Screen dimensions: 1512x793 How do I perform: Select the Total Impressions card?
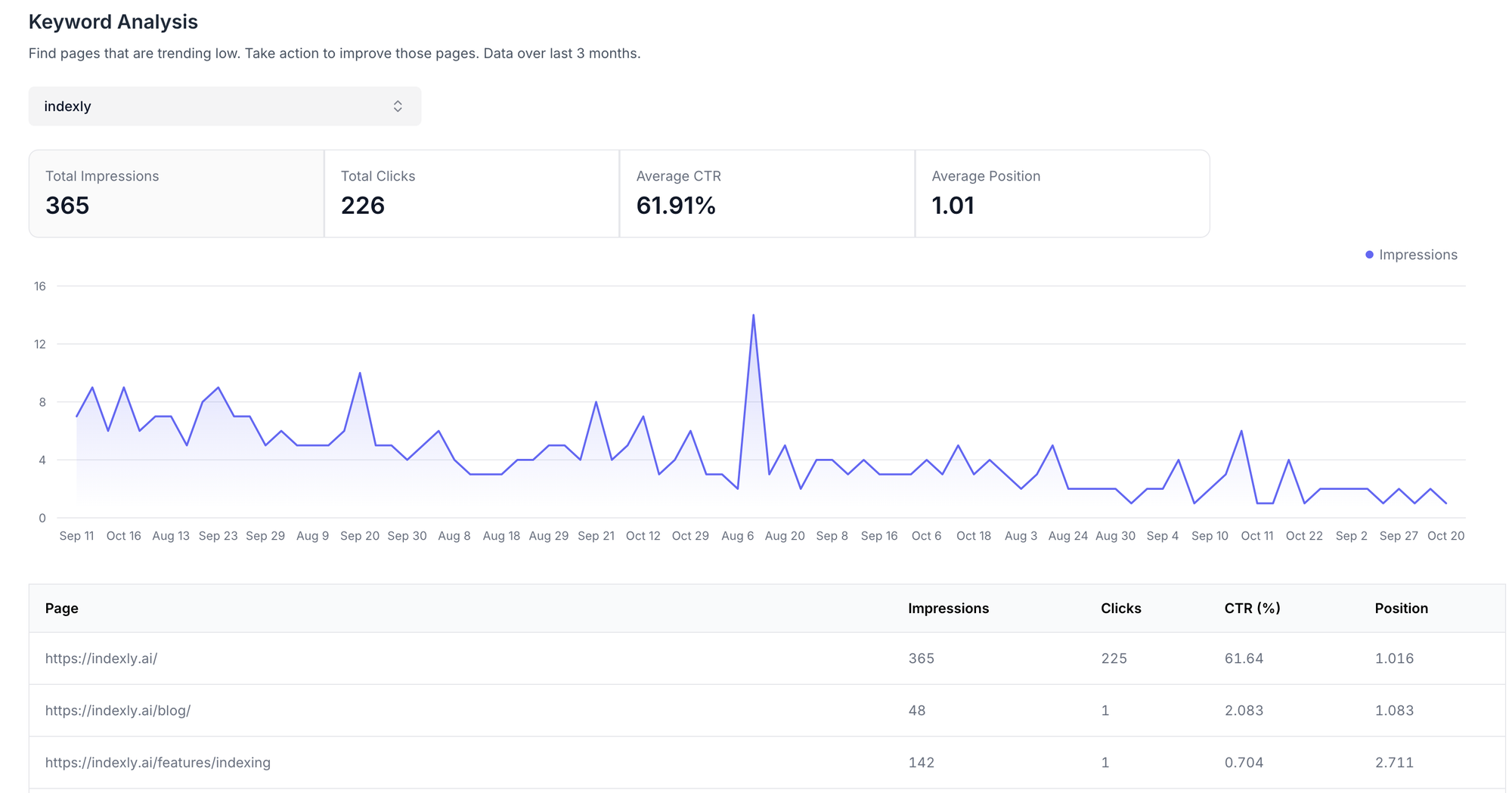(x=177, y=194)
